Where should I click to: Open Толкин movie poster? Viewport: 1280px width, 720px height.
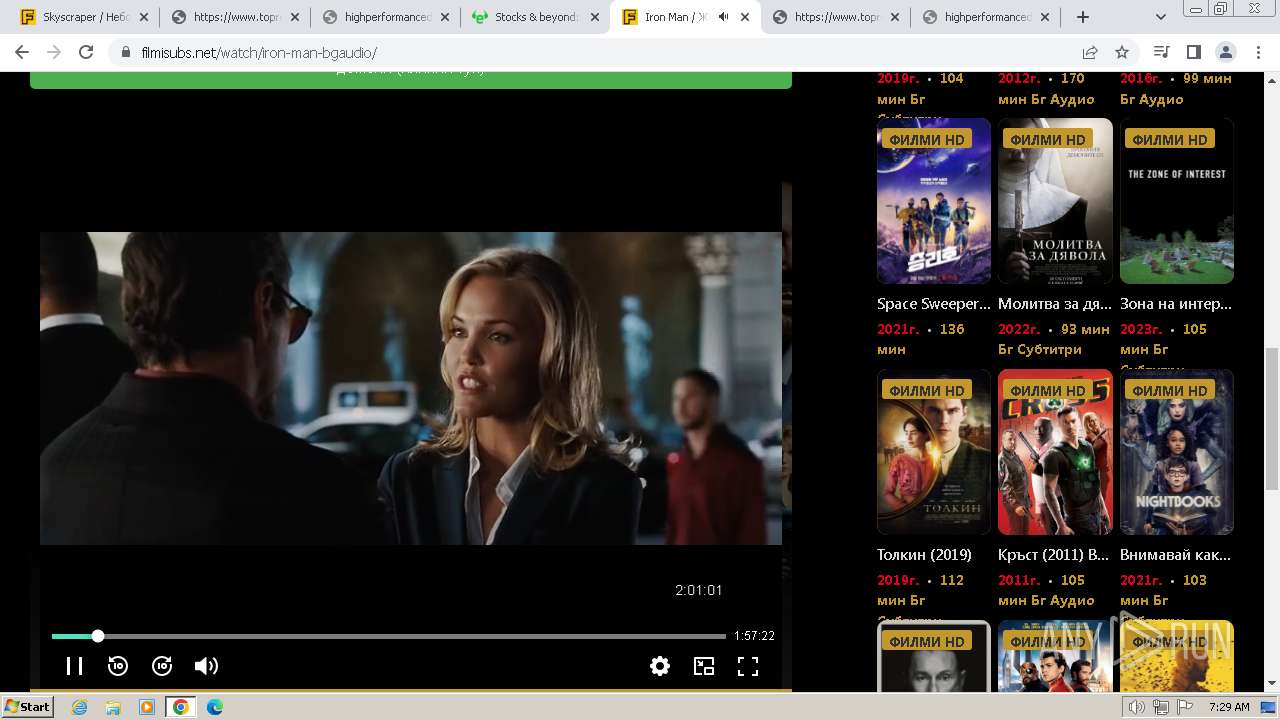pyautogui.click(x=934, y=452)
